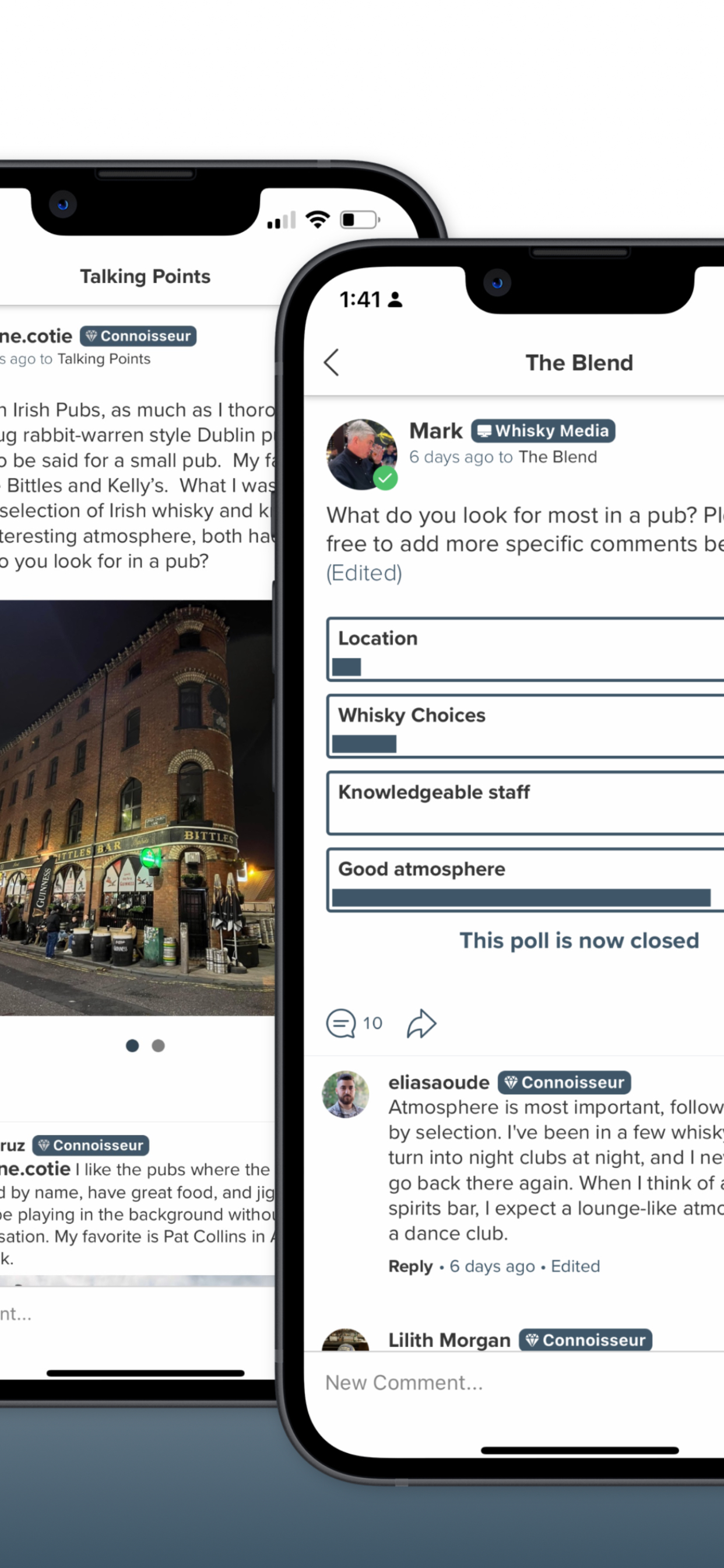Choose the Knowledgeable staff poll option
The height and width of the screenshot is (1568, 724).
click(x=526, y=803)
